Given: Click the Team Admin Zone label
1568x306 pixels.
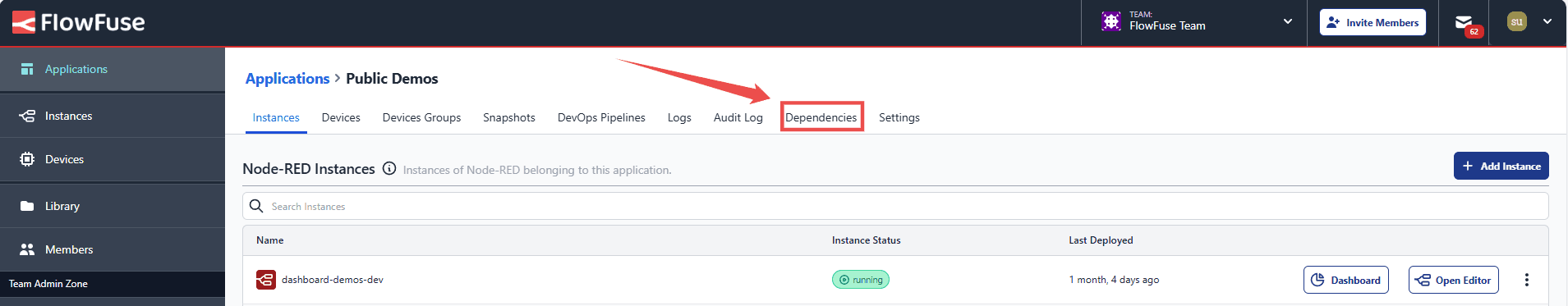Looking at the screenshot, I should pos(48,284).
